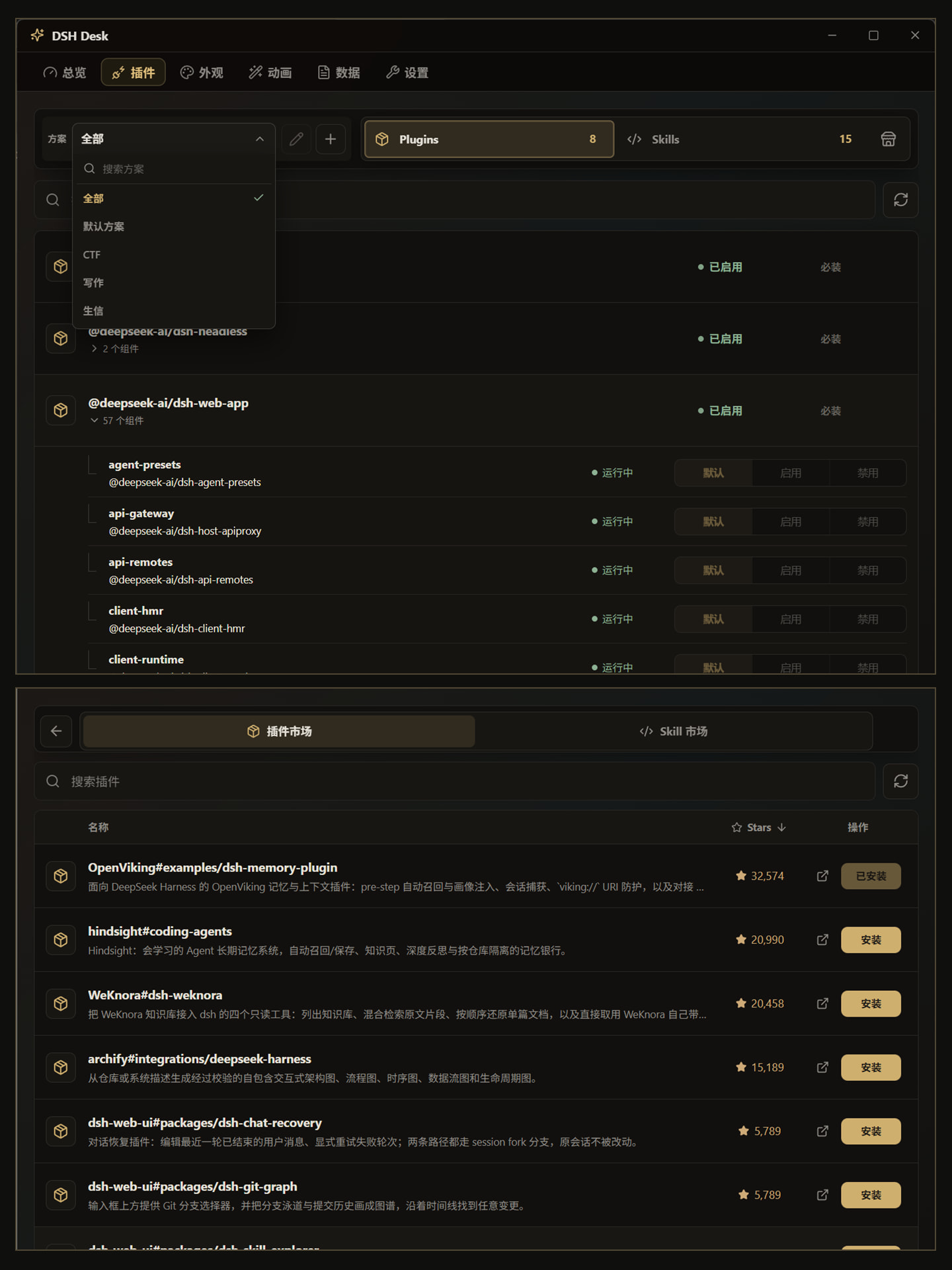Switch to the 设置 tab

point(407,73)
